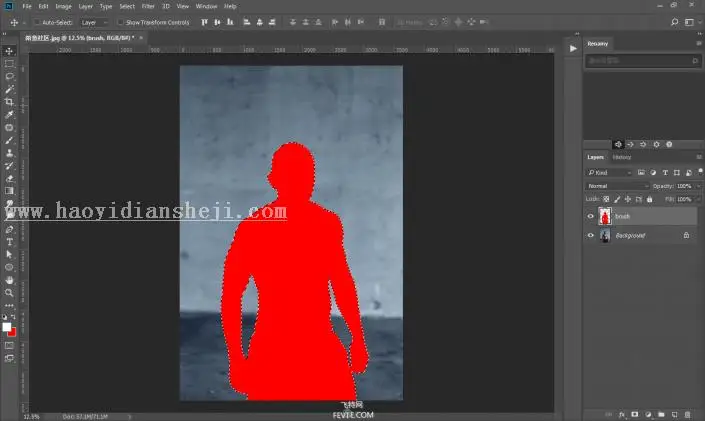705x421 pixels.
Task: Toggle Lock position icon
Action: (x=628, y=199)
